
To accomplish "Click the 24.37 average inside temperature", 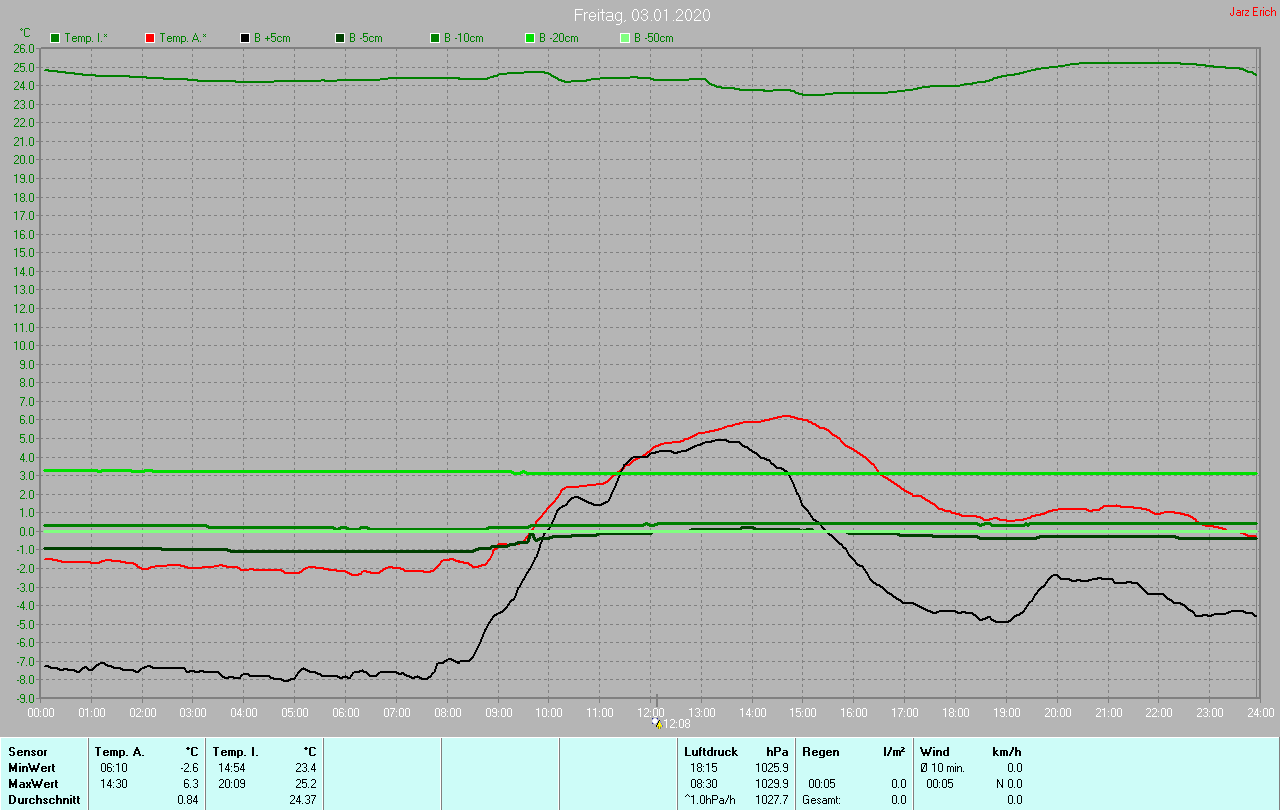I will [x=302, y=800].
